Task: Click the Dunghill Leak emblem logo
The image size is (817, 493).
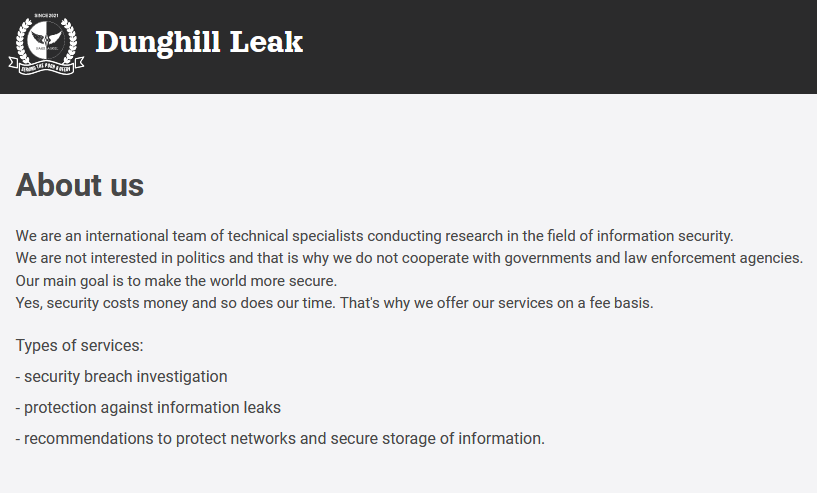Action: click(46, 44)
